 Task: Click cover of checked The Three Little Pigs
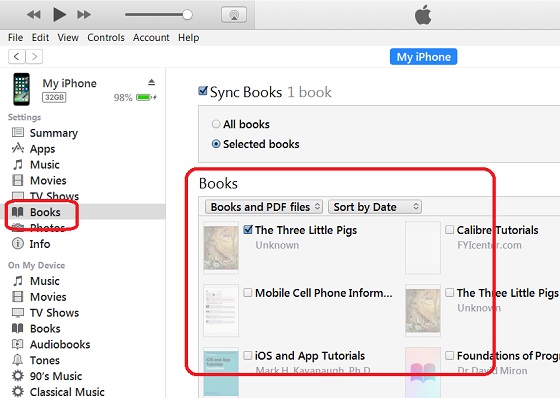point(221,248)
